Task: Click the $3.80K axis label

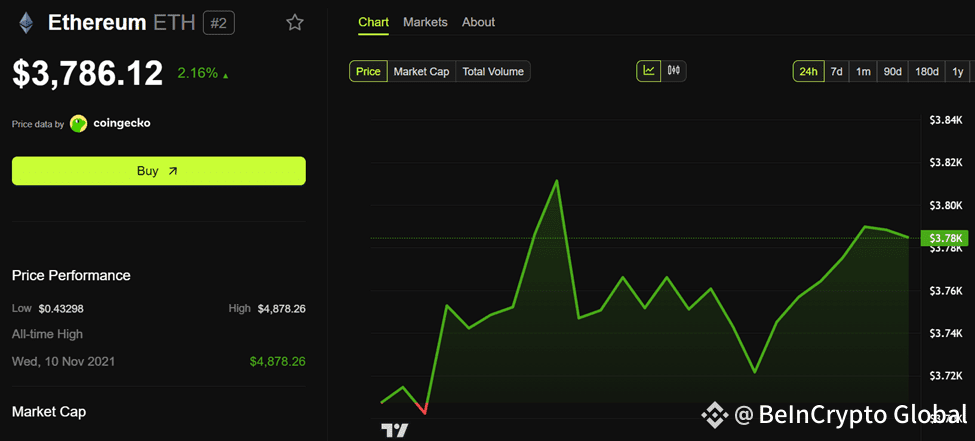Action: pyautogui.click(x=945, y=205)
